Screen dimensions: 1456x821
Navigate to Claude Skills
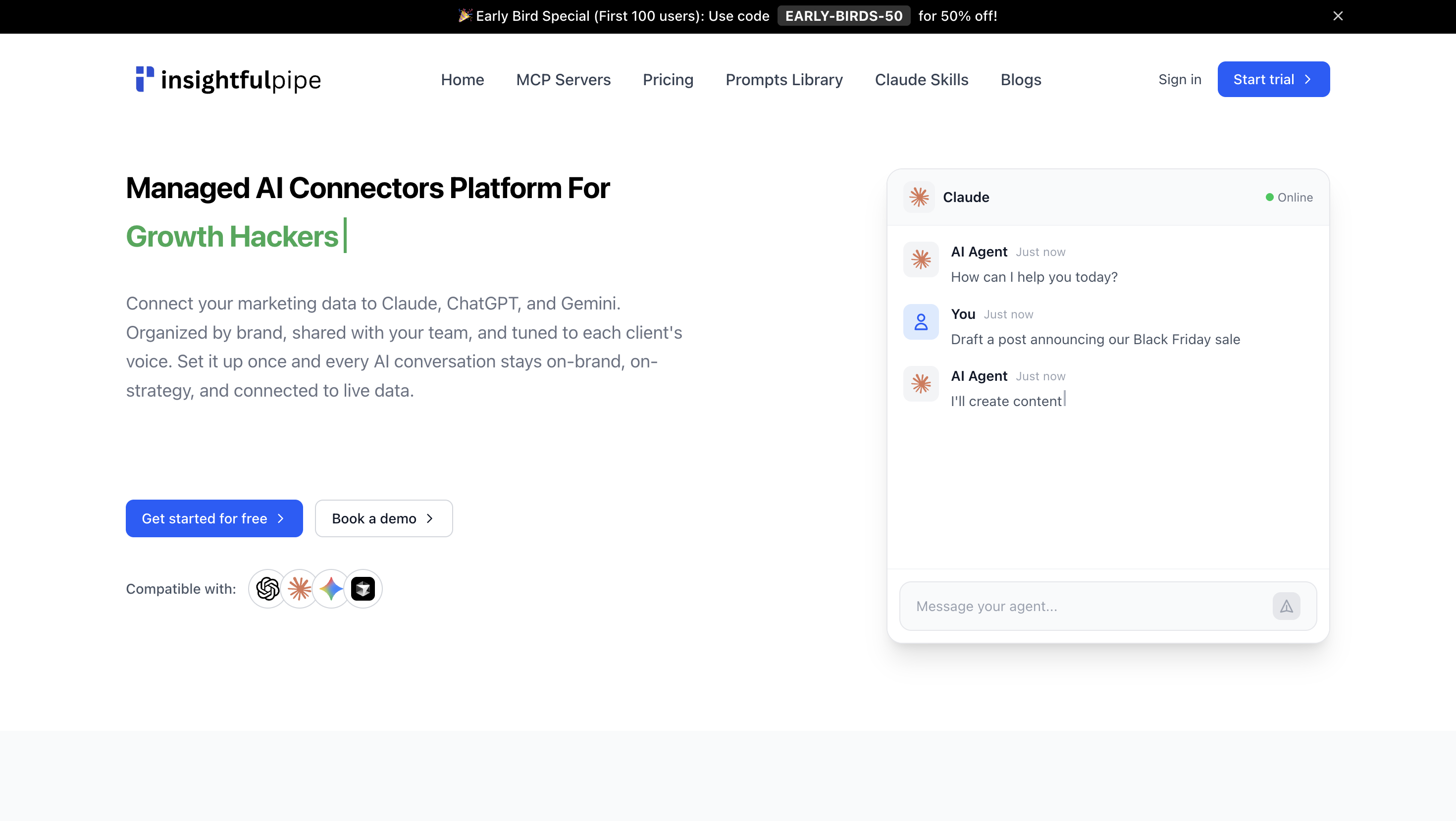click(x=921, y=80)
